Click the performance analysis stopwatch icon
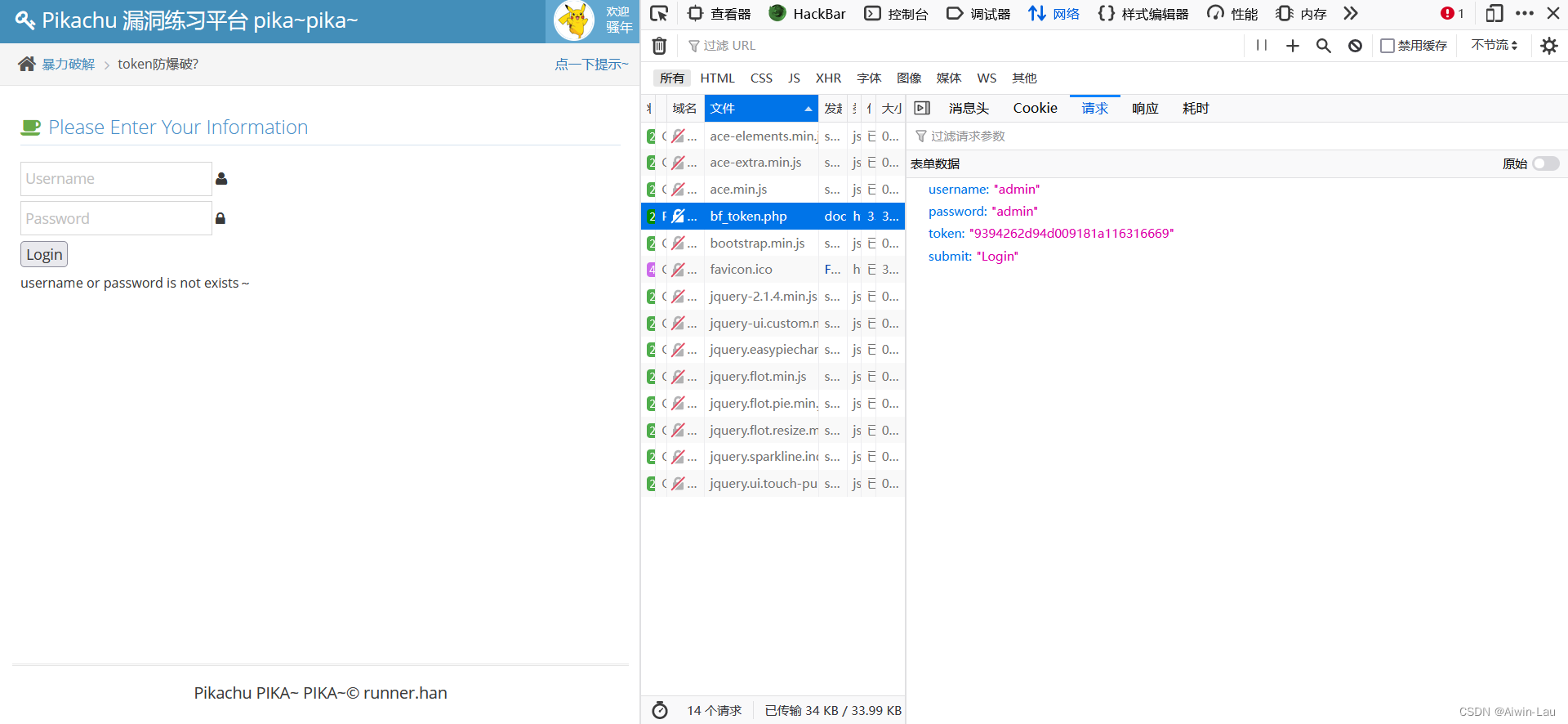Screen dimensions: 1568x724 tap(660, 711)
